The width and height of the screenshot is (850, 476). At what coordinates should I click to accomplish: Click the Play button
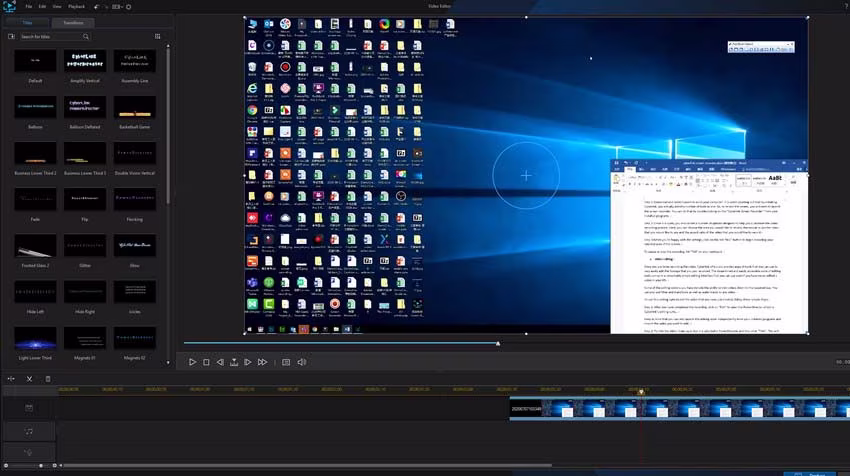(192, 362)
